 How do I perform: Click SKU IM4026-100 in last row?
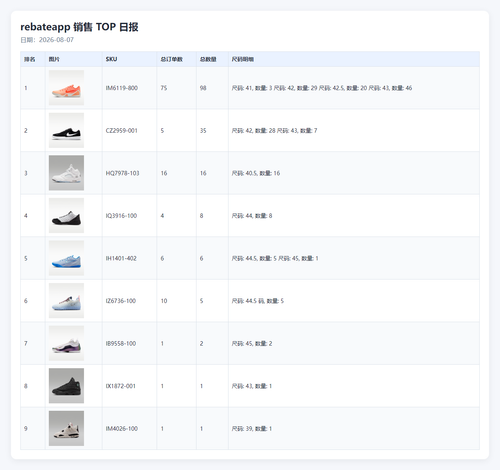click(122, 429)
